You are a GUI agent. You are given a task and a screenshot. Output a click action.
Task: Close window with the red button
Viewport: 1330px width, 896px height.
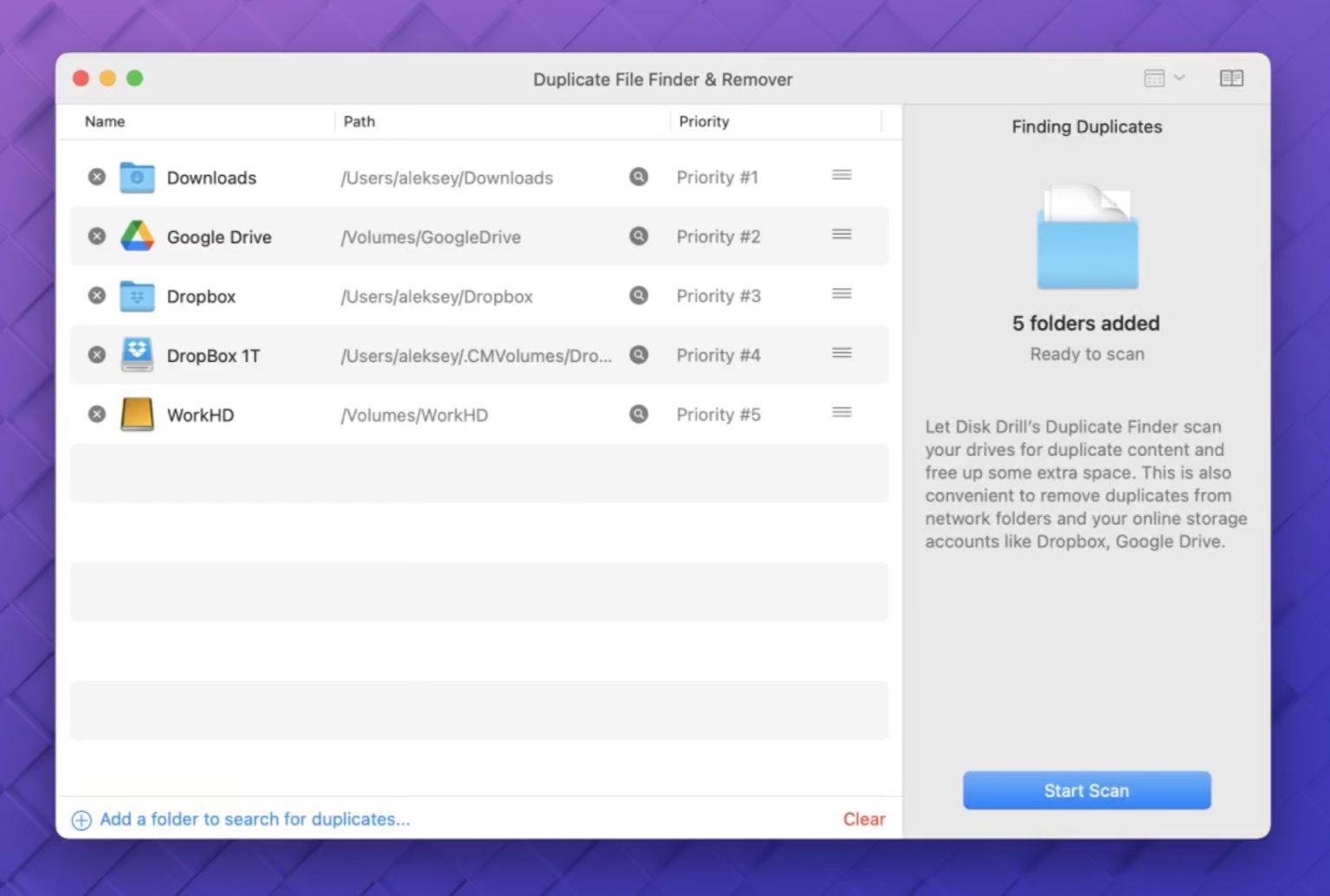coord(81,79)
